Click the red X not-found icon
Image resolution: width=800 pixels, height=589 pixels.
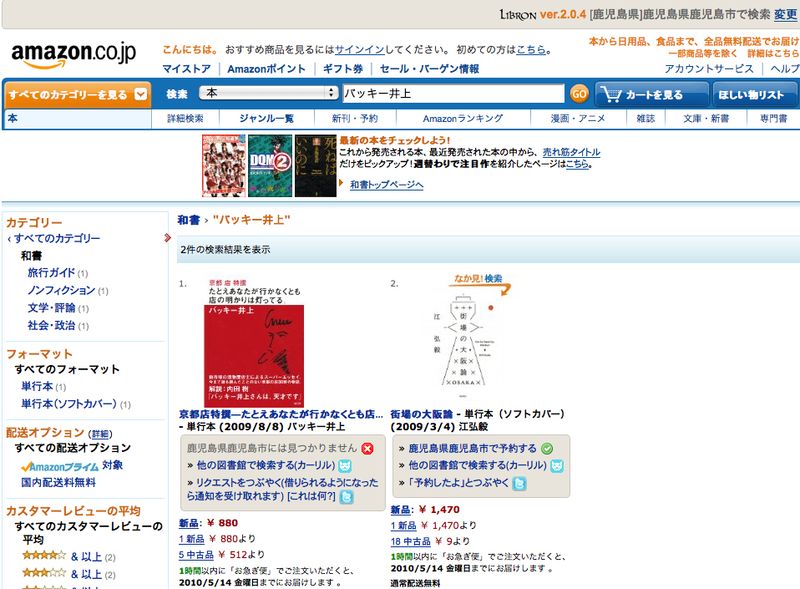point(367,448)
